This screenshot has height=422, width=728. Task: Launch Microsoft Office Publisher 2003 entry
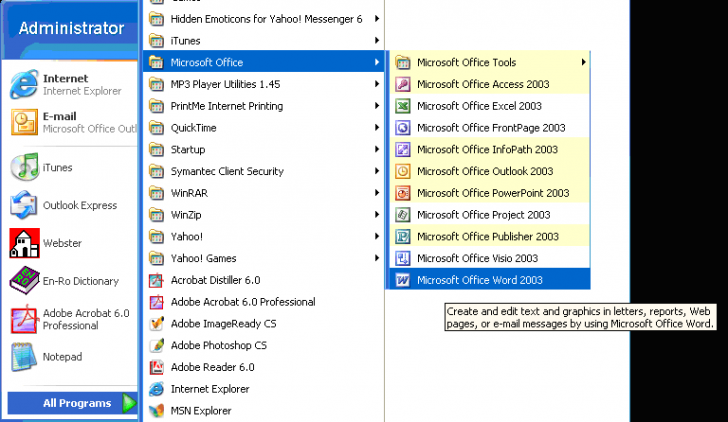tap(490, 236)
